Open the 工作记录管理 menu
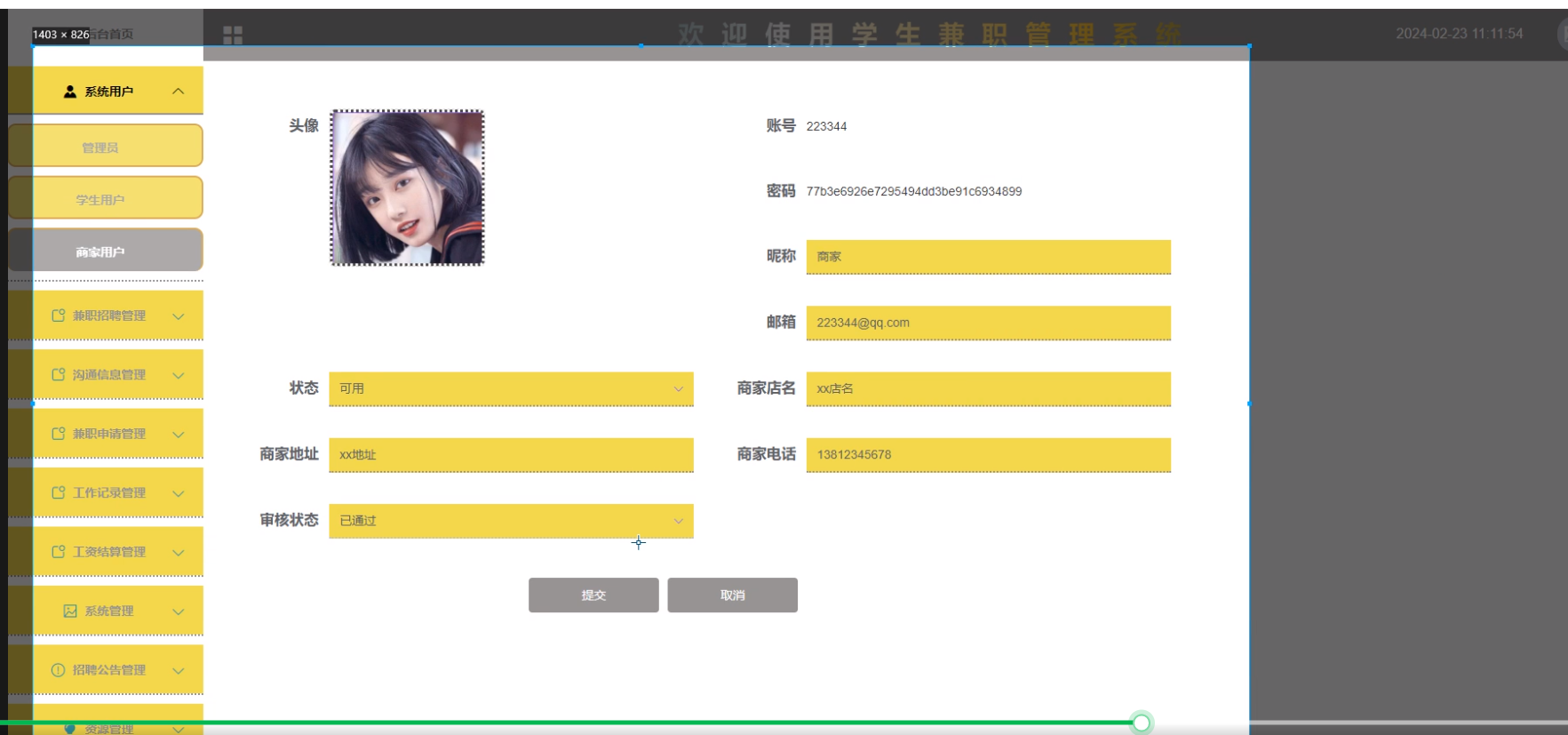 (x=106, y=492)
